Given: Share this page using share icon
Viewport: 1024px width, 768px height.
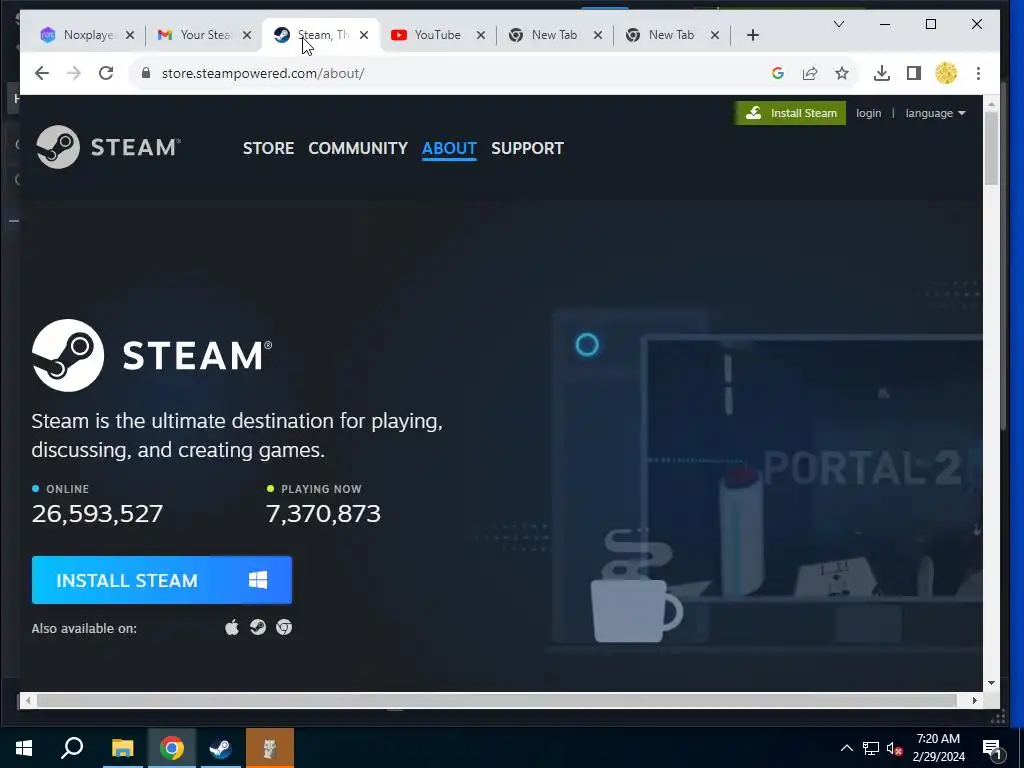Looking at the screenshot, I should pyautogui.click(x=810, y=73).
